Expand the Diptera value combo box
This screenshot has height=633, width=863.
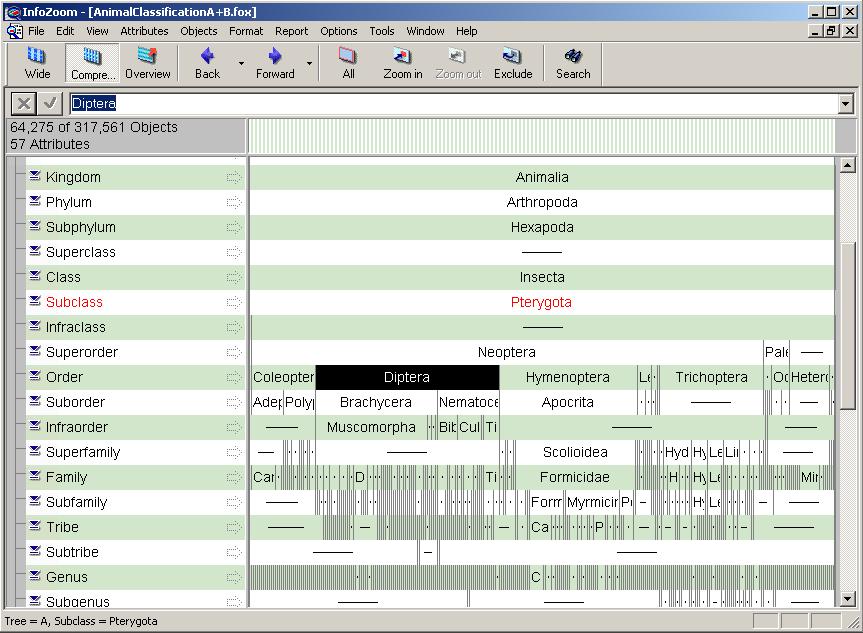tap(846, 104)
